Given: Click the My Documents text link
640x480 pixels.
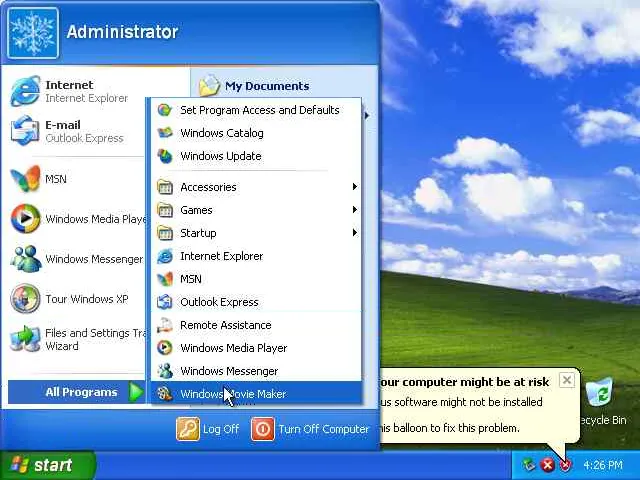Looking at the screenshot, I should pos(267,86).
